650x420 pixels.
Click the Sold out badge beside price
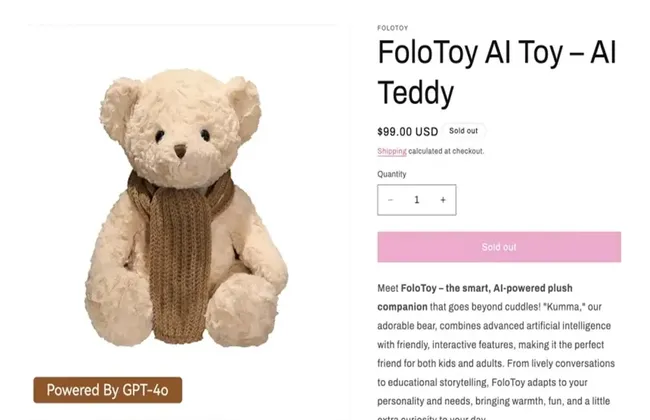pos(463,131)
